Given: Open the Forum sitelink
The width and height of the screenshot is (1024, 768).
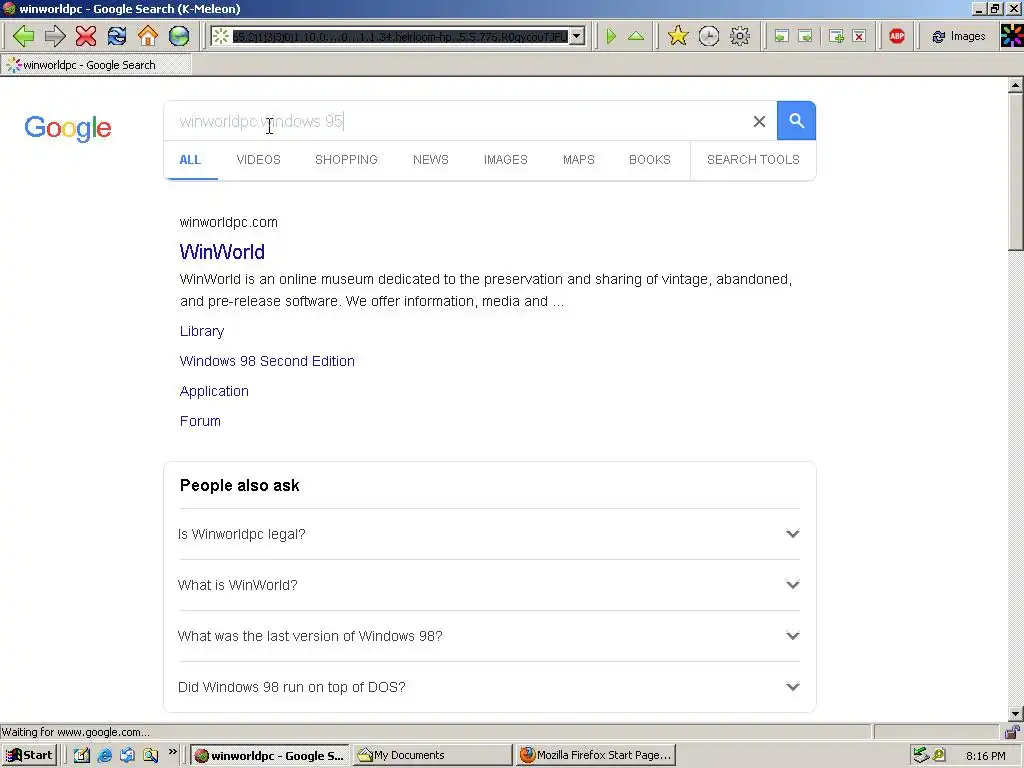Looking at the screenshot, I should (200, 421).
